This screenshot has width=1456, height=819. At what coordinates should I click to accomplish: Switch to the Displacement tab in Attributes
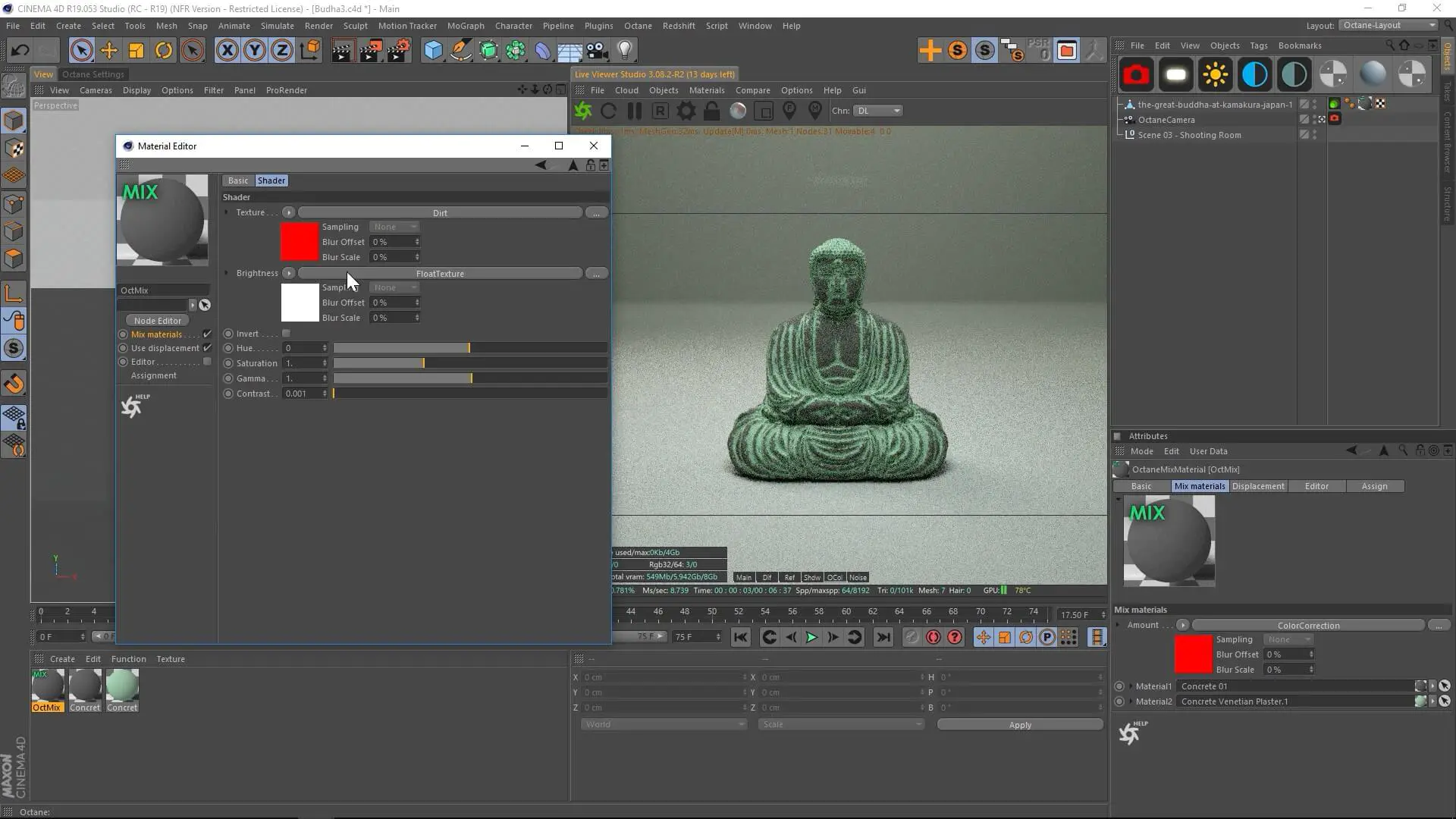[x=1258, y=486]
